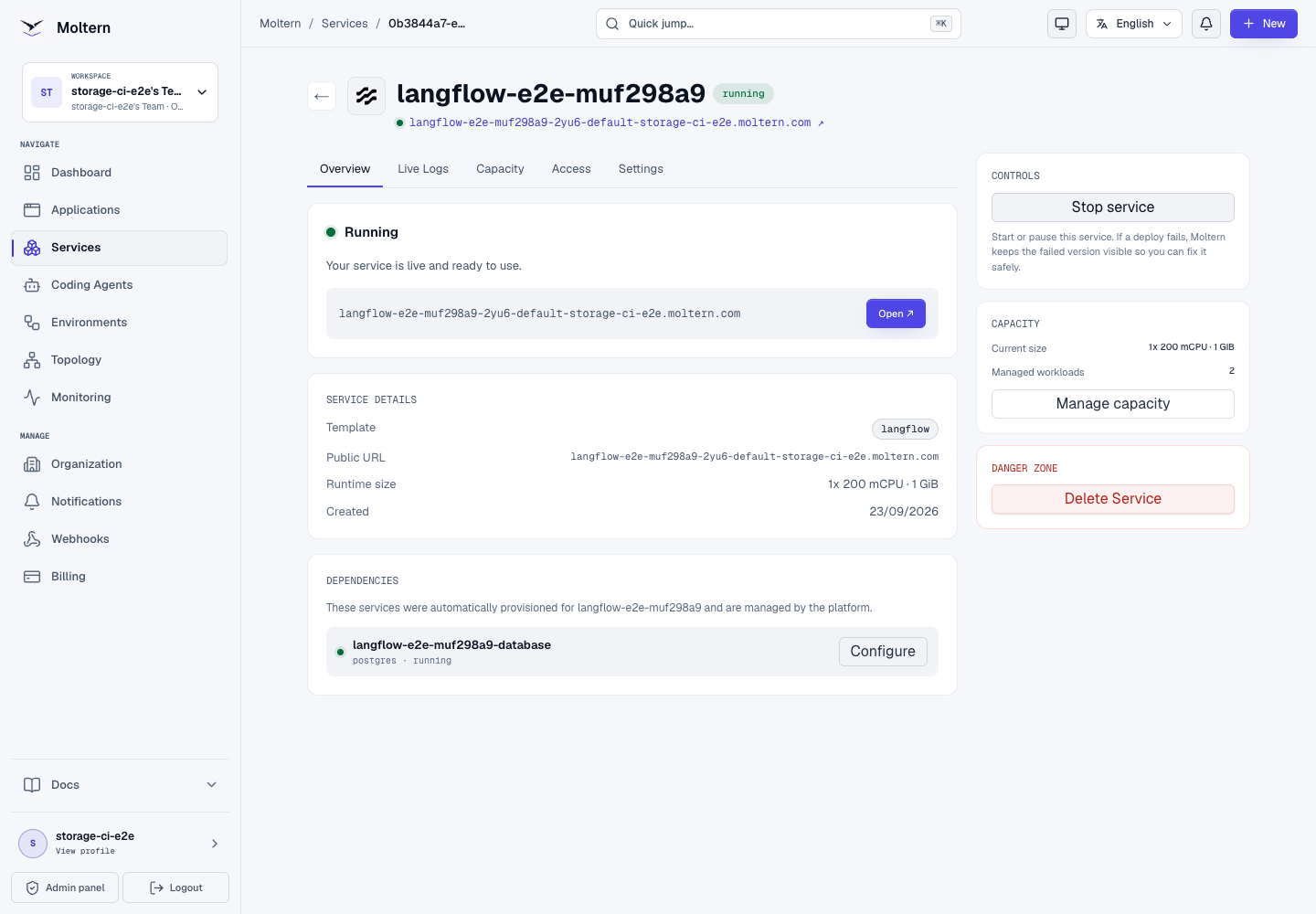Click the Moltern breadcrumb link
1316x914 pixels.
[281, 24]
